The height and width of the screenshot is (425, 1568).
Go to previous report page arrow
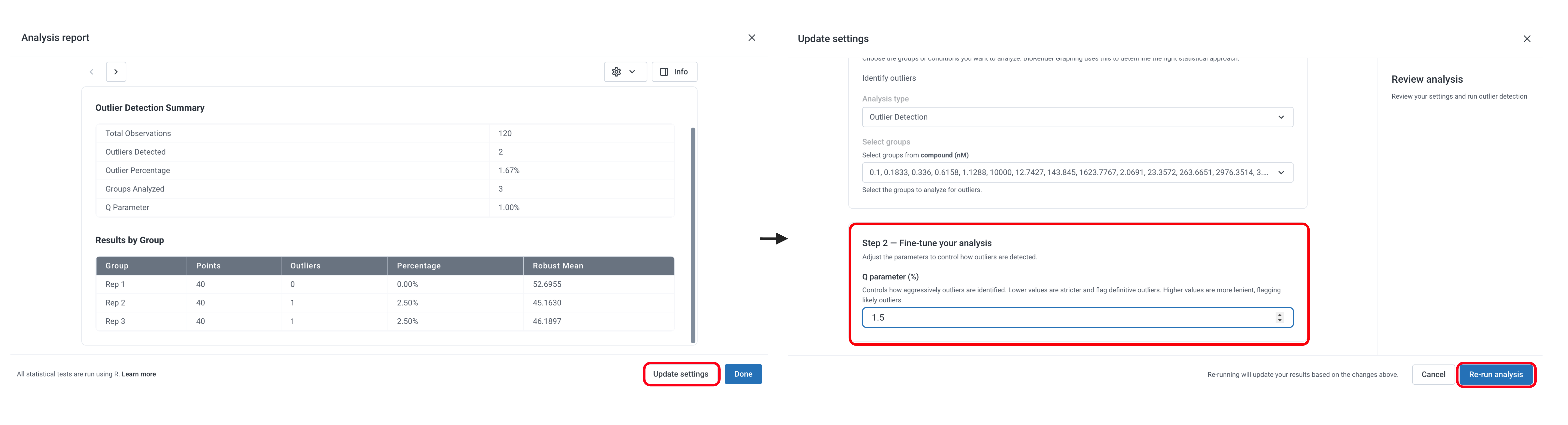click(91, 72)
